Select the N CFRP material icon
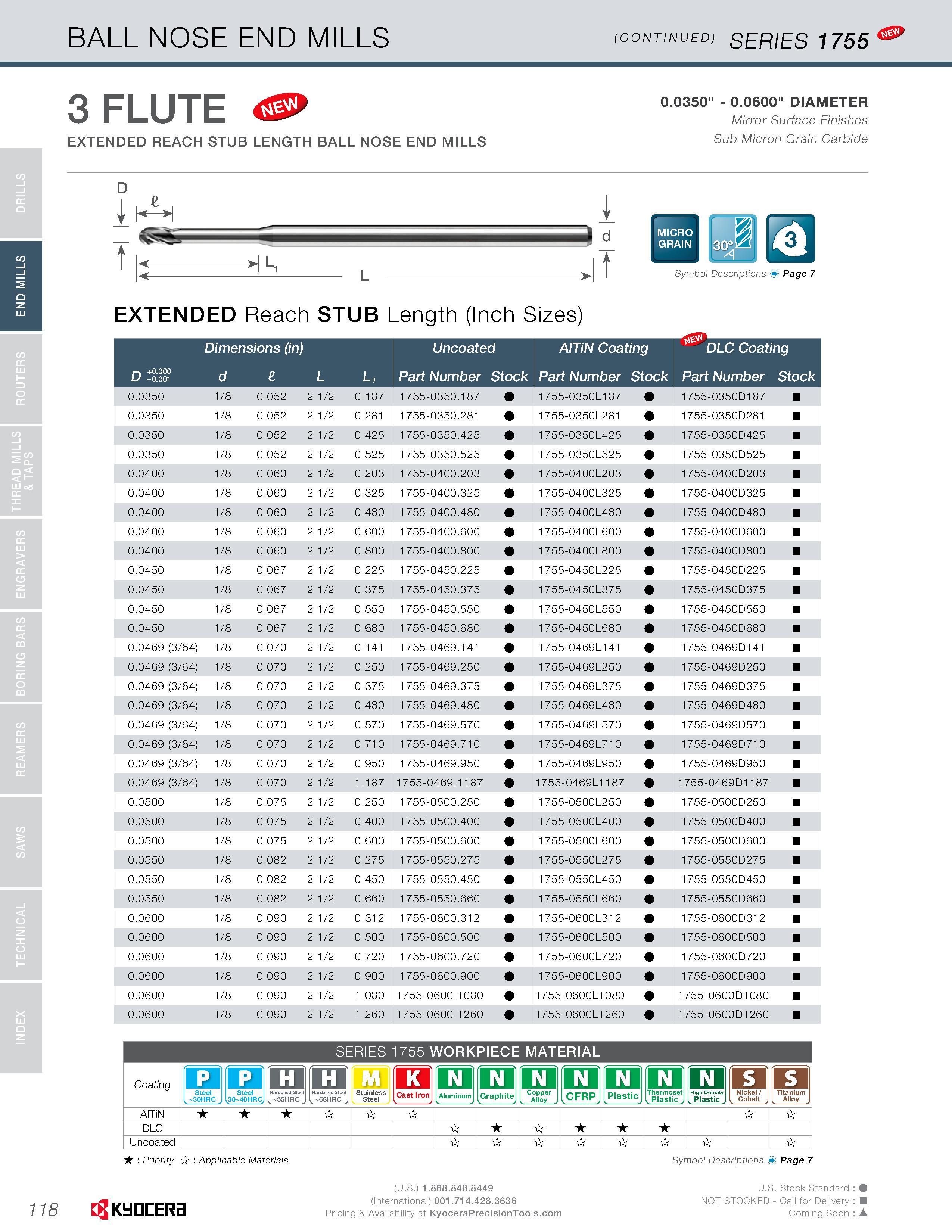 581,1085
